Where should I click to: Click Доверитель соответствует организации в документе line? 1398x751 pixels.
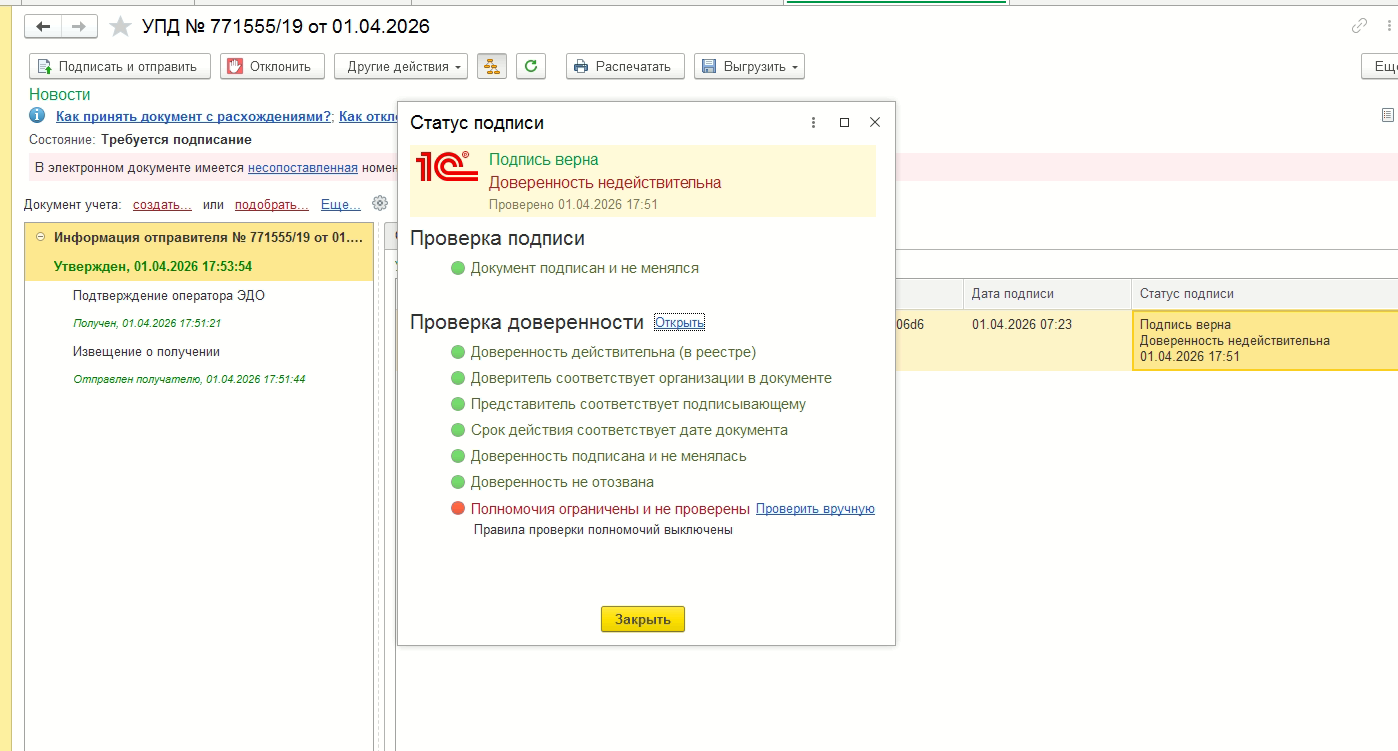tap(651, 378)
